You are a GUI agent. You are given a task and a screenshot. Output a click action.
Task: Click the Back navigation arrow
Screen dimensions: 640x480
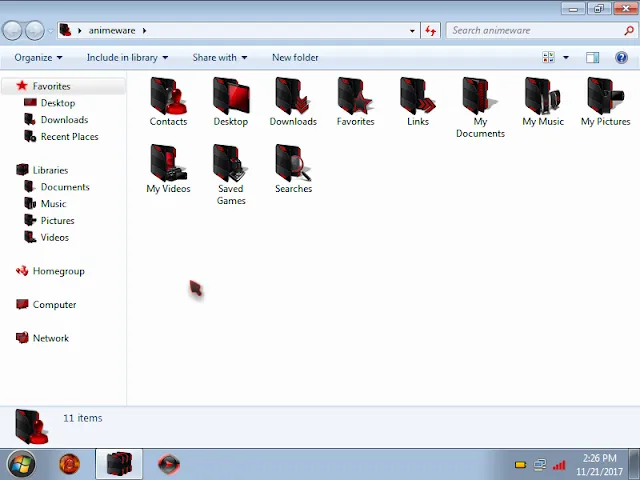pos(12,31)
